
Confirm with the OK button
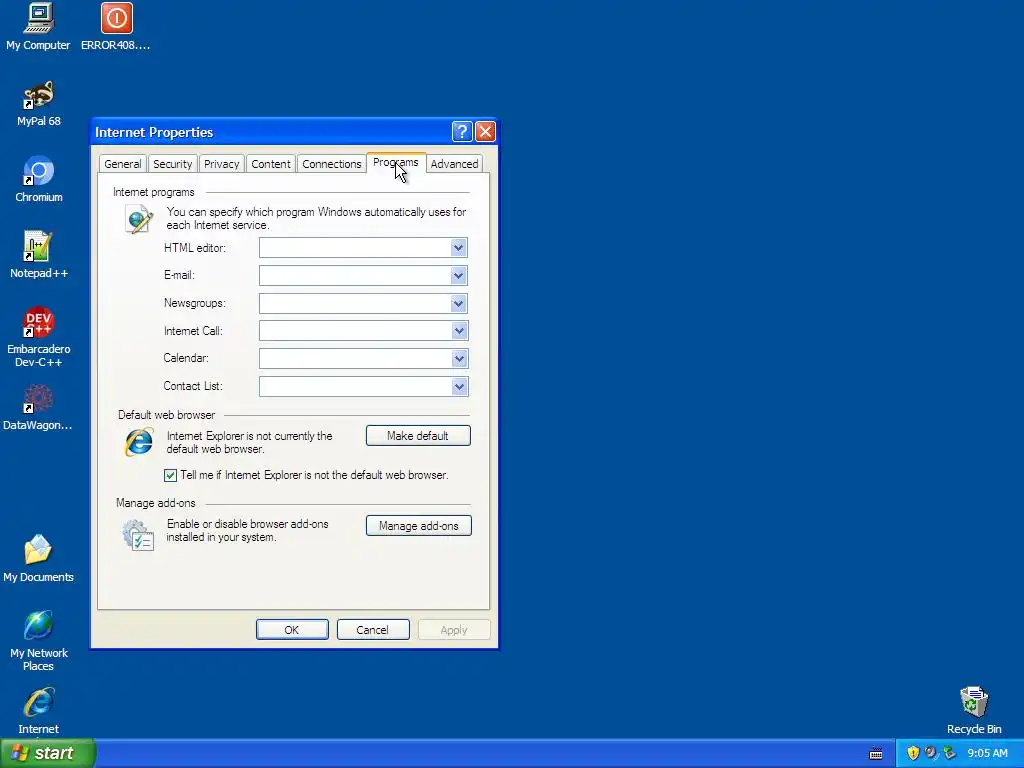pyautogui.click(x=292, y=630)
